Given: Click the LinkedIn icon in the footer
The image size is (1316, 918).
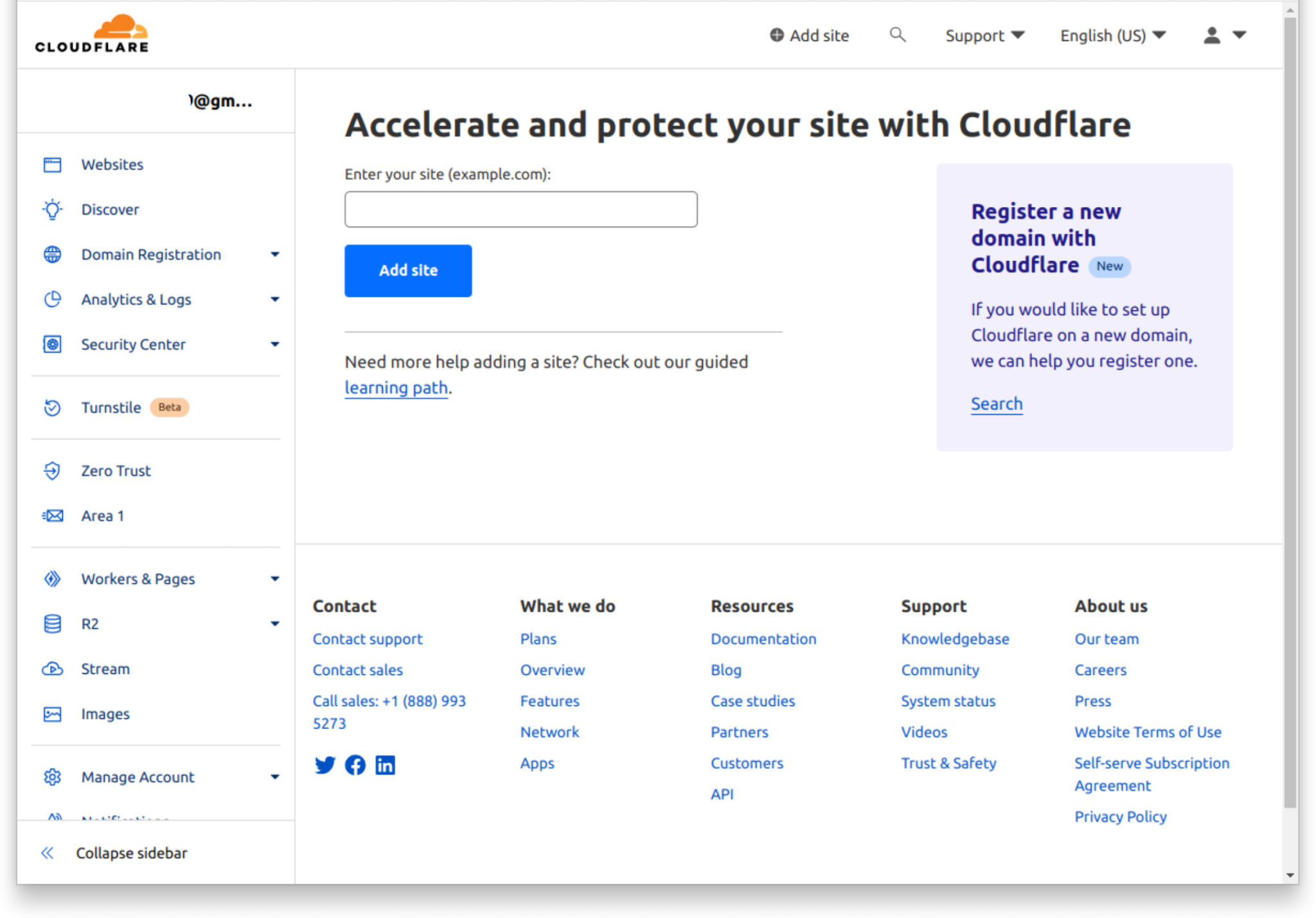Looking at the screenshot, I should point(385,764).
